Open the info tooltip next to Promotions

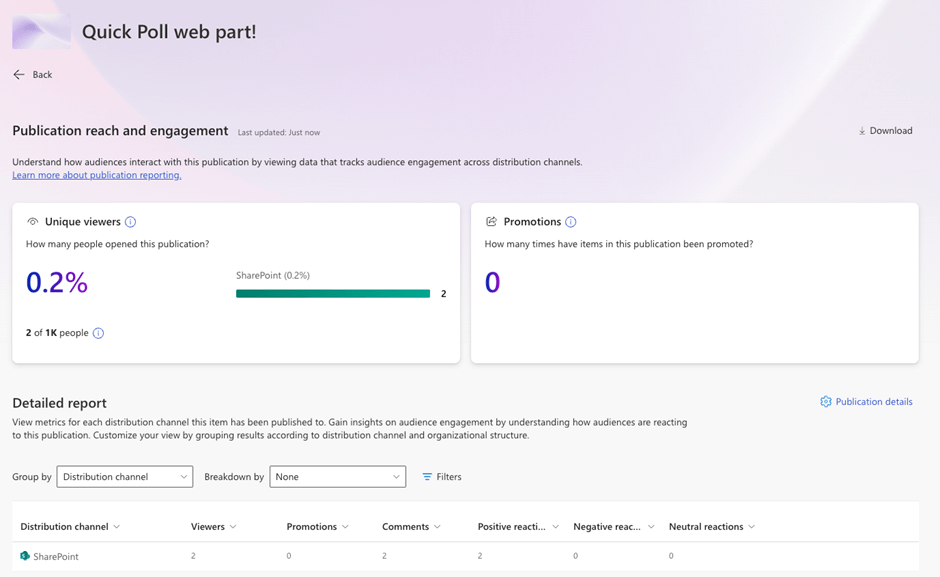click(571, 221)
